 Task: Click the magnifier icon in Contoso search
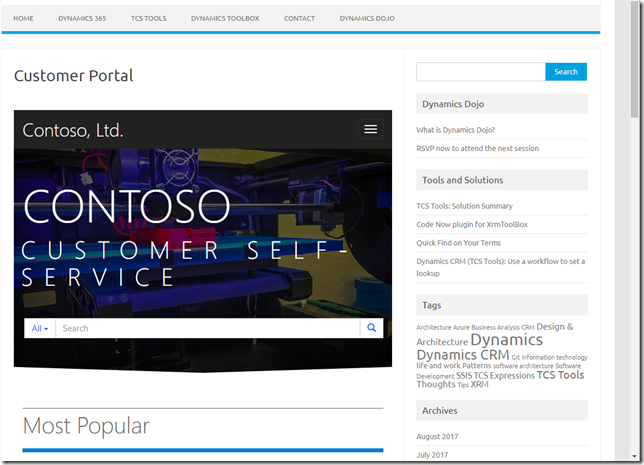click(x=371, y=328)
